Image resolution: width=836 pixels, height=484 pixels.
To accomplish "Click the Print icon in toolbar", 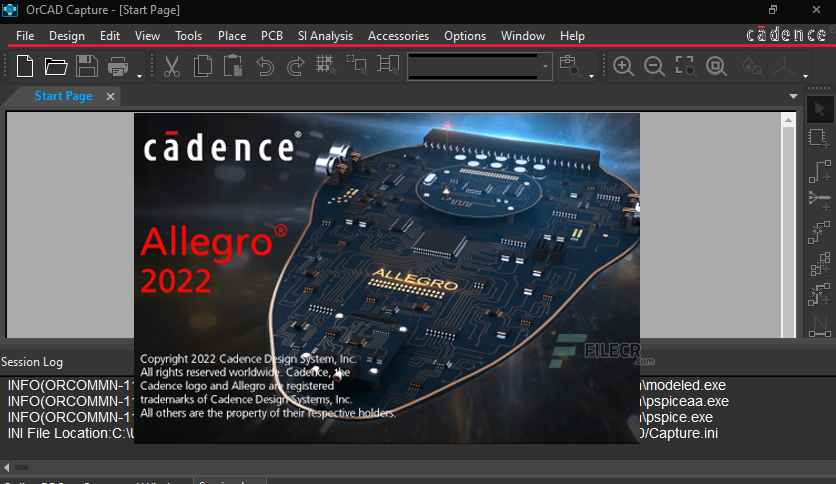I will (118, 67).
